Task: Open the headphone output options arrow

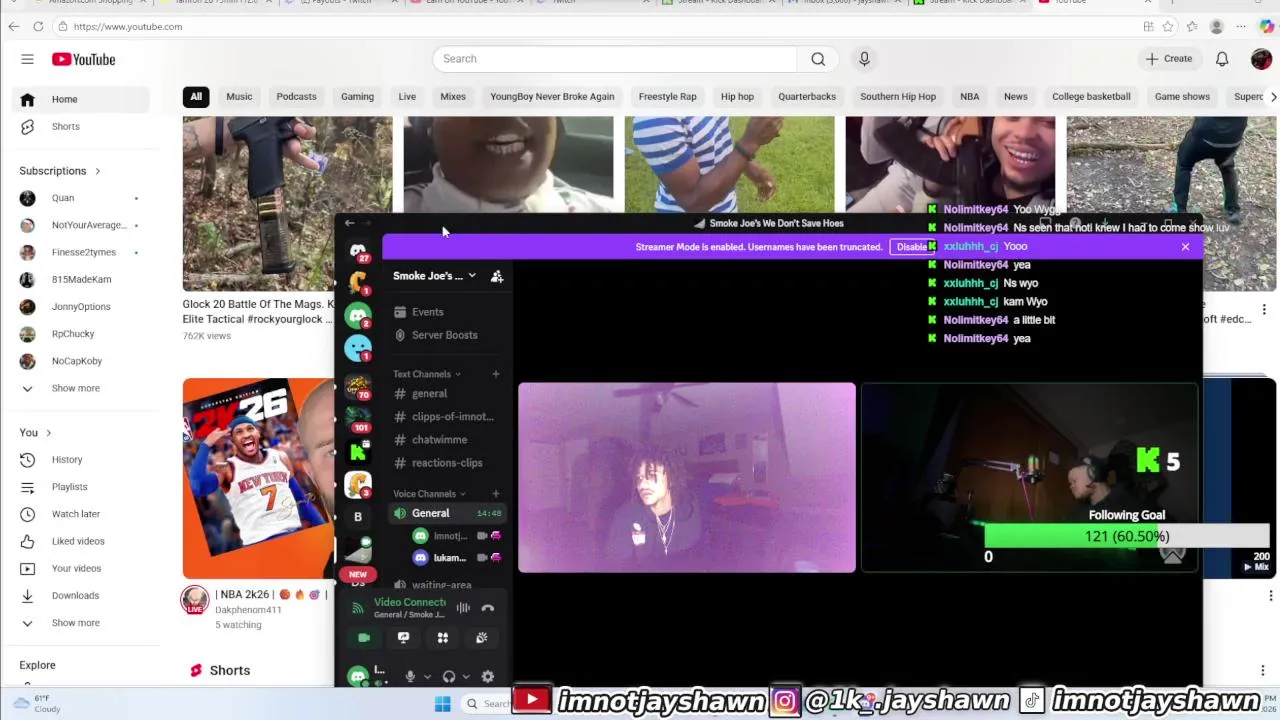Action: [466, 677]
